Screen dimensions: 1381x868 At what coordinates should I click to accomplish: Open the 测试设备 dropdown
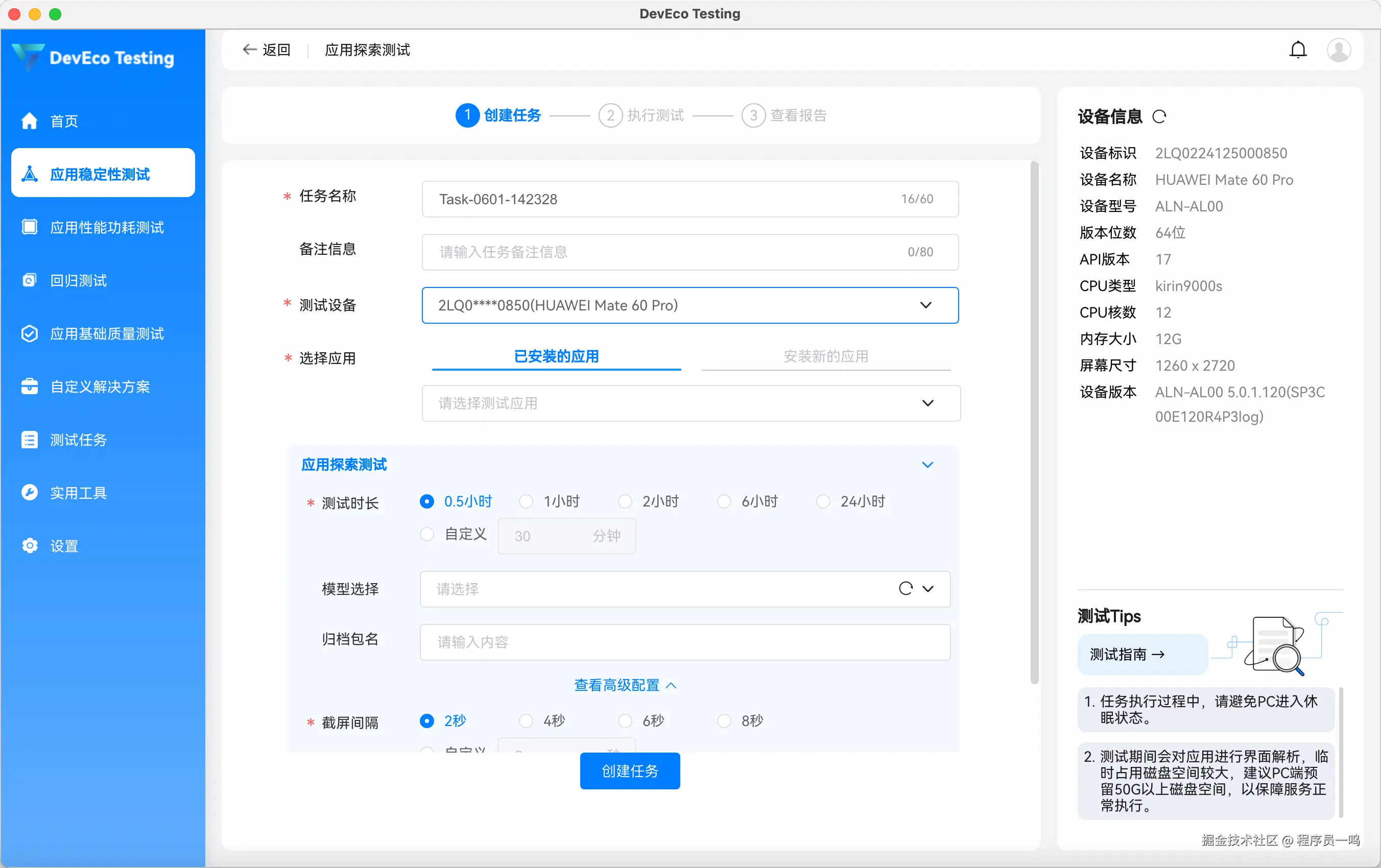pos(689,305)
